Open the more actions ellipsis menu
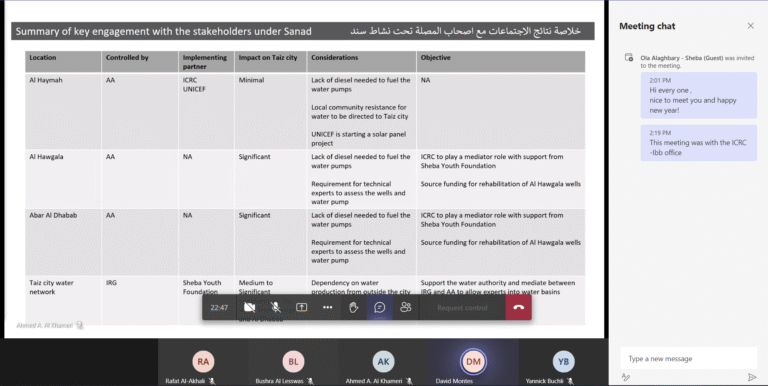The image size is (768, 386). [x=328, y=308]
